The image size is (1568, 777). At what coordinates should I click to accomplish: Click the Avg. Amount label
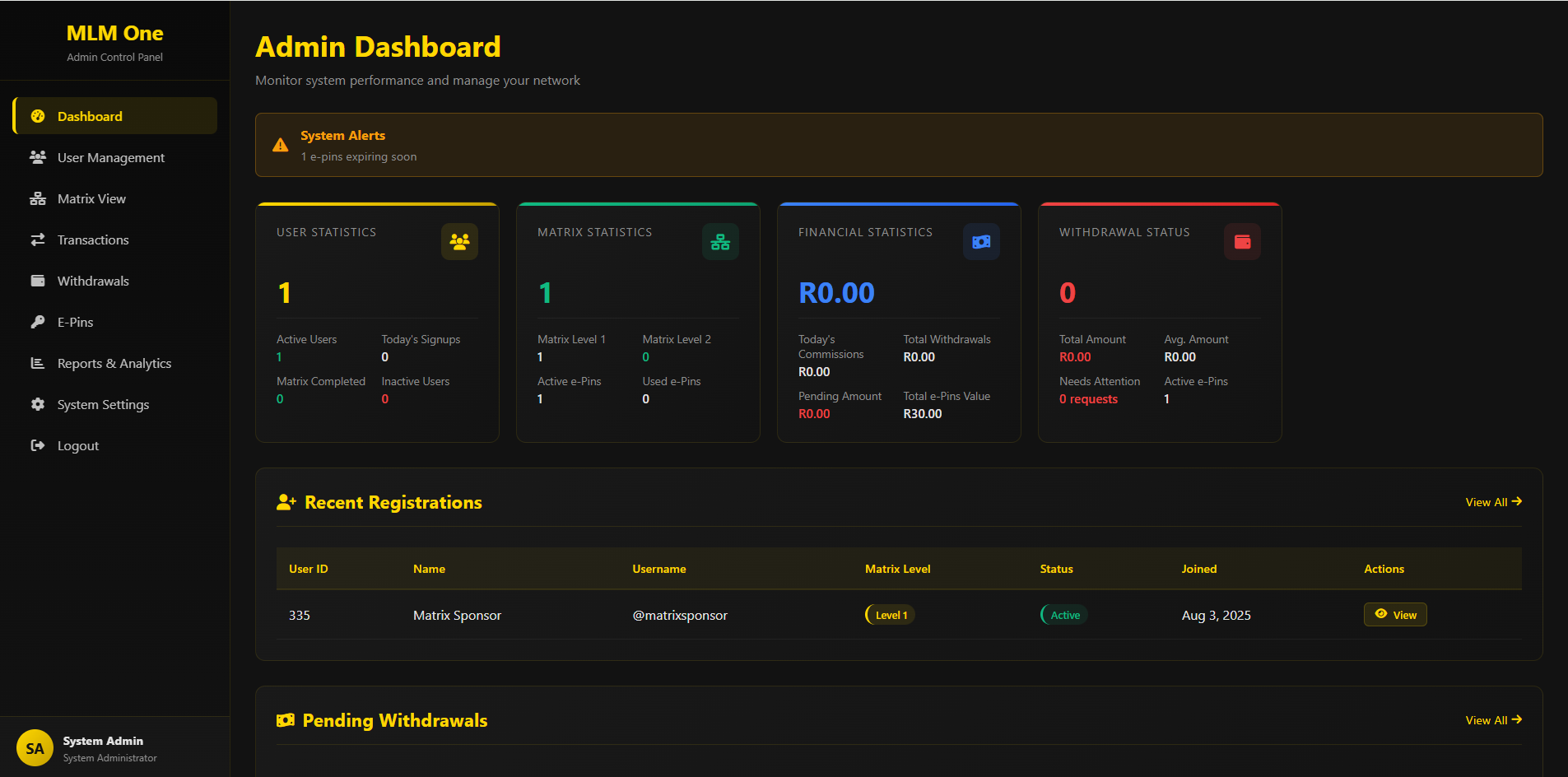pyautogui.click(x=1196, y=339)
